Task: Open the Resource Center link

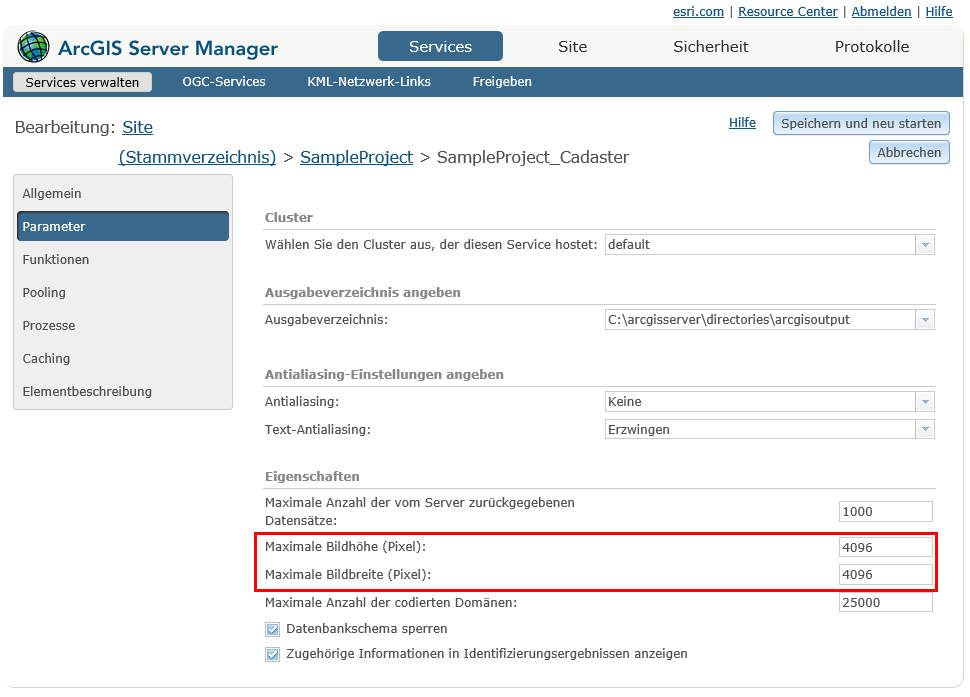Action: point(788,11)
